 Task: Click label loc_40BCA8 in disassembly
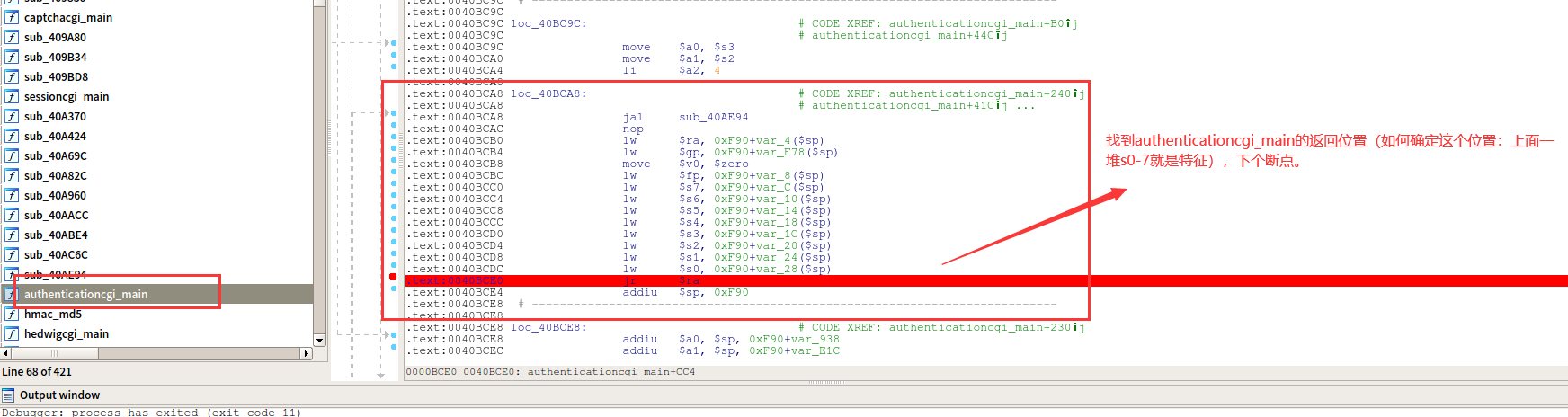[x=548, y=93]
